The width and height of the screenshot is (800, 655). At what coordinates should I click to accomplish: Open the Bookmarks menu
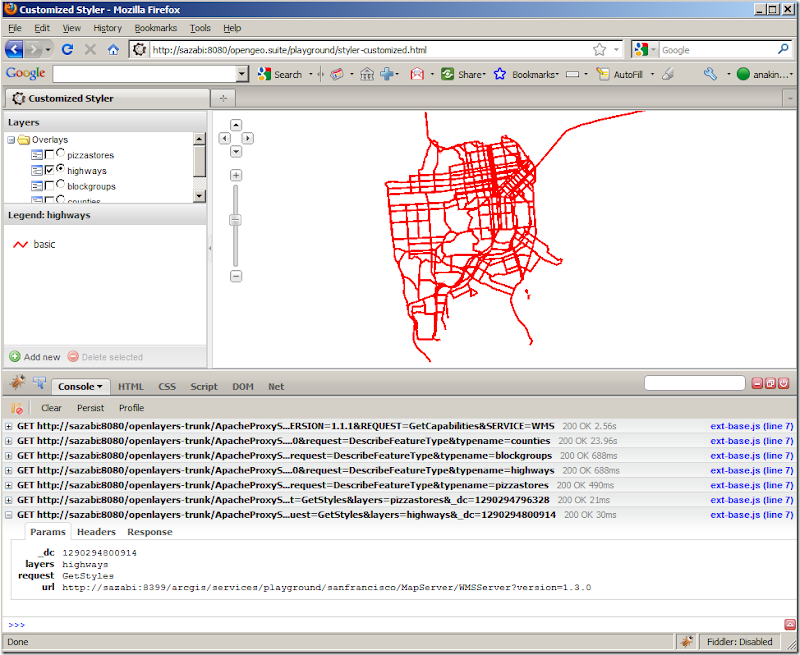[x=156, y=28]
